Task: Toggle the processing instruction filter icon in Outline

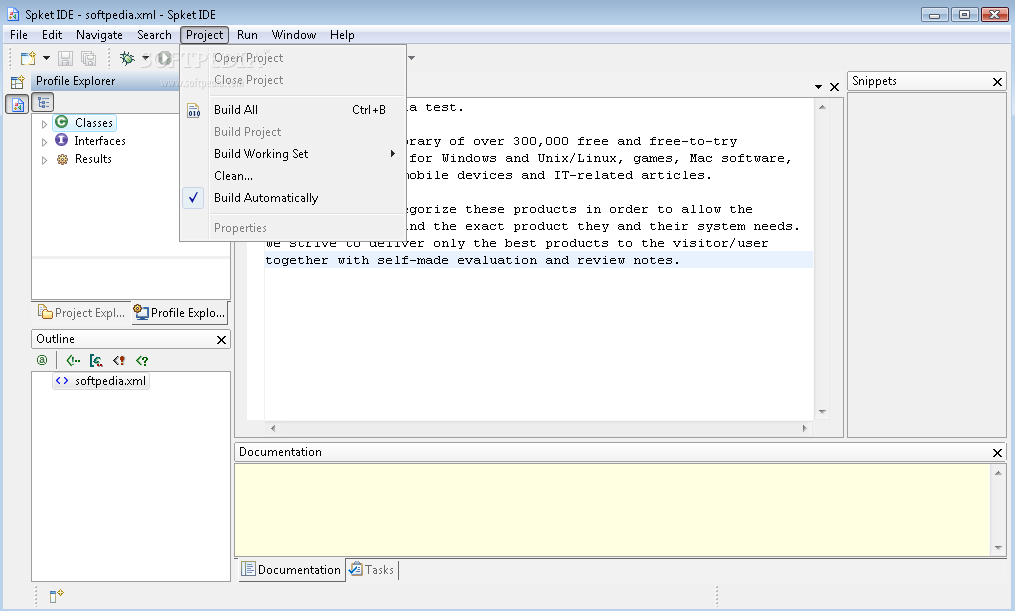Action: pyautogui.click(x=142, y=361)
